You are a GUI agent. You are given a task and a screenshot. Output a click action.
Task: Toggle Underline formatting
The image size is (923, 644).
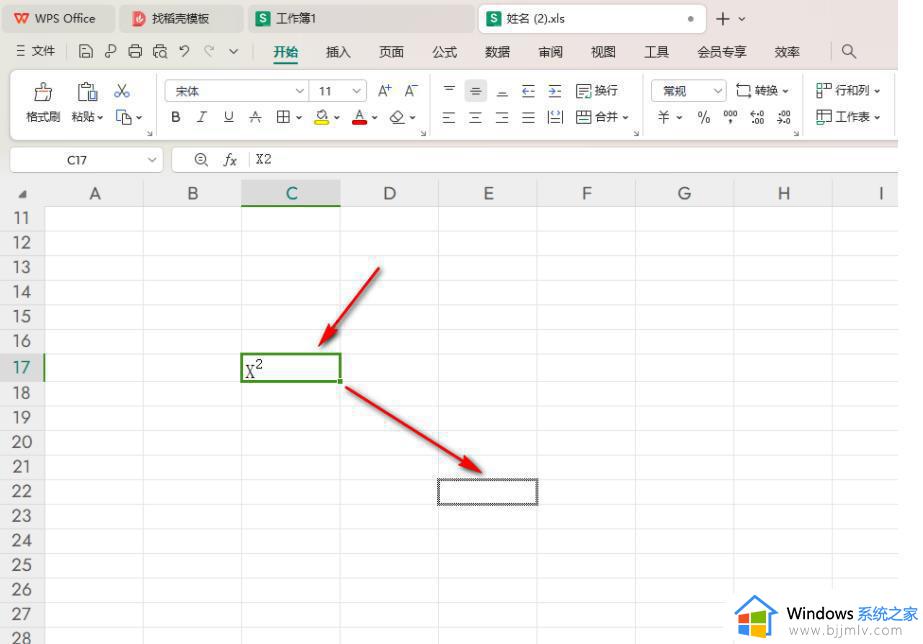click(228, 117)
